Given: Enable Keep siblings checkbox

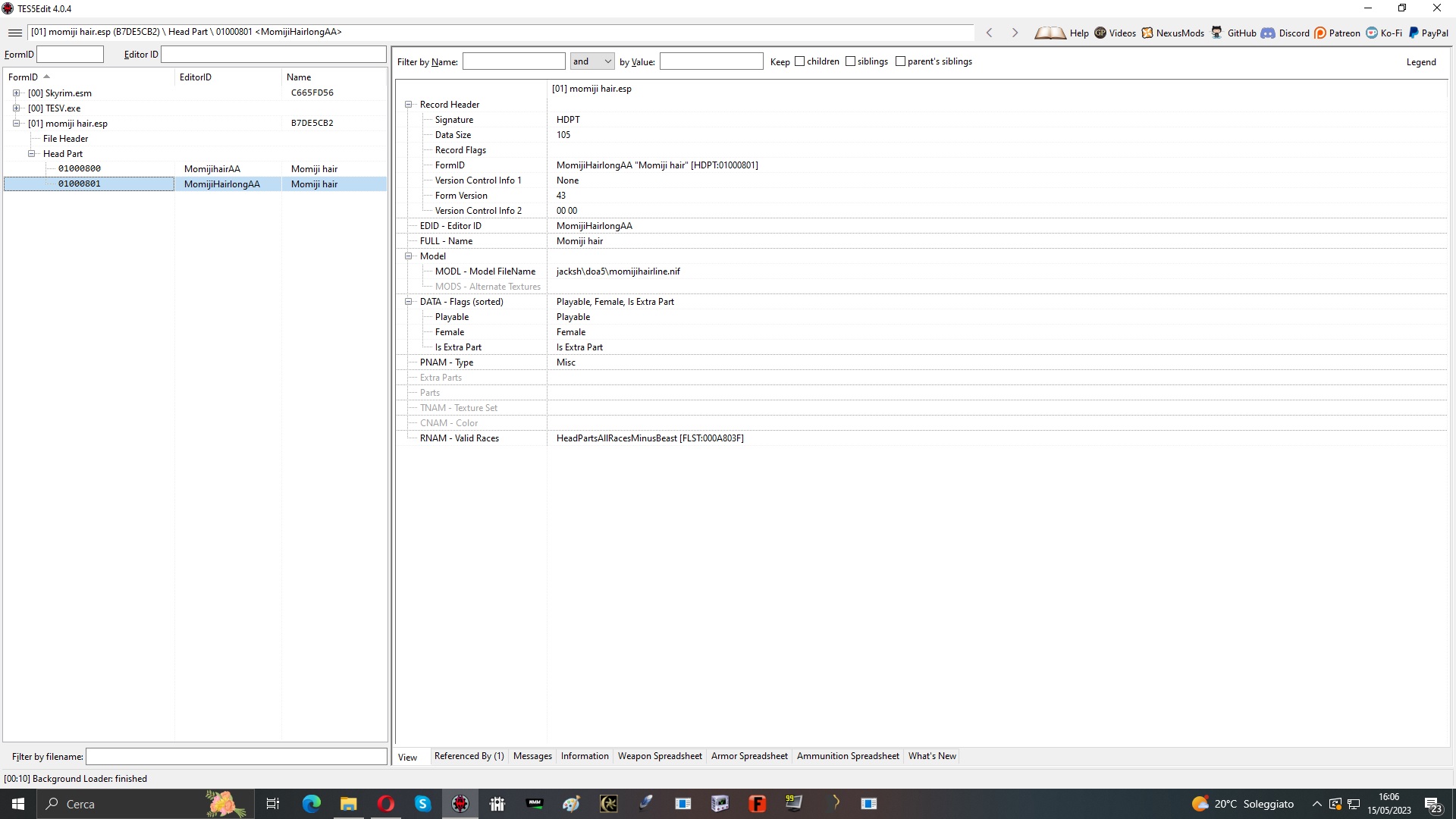Looking at the screenshot, I should (850, 61).
